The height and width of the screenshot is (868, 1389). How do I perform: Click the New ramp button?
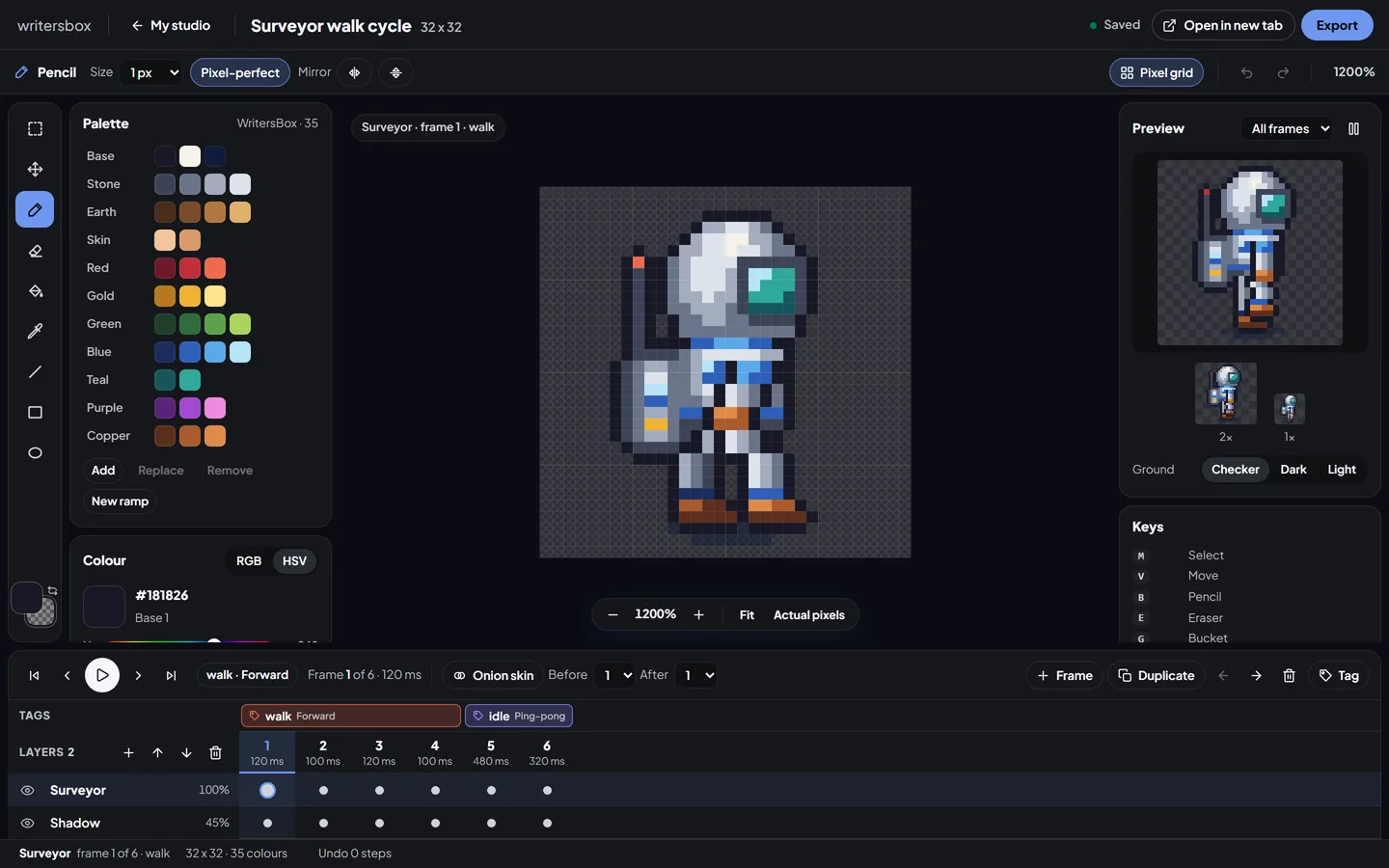click(121, 502)
